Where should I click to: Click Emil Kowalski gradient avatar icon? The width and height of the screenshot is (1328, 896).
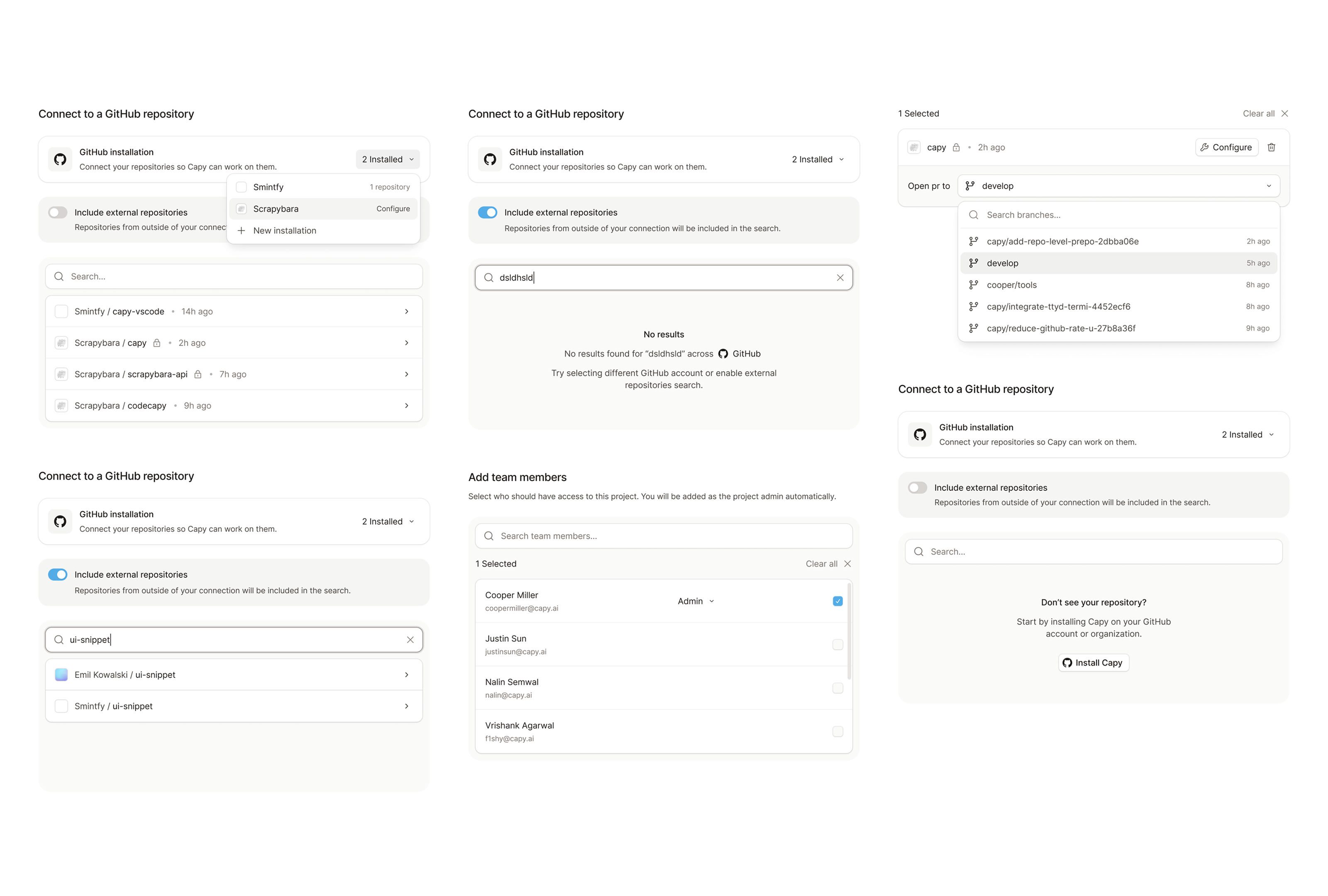pos(61,674)
